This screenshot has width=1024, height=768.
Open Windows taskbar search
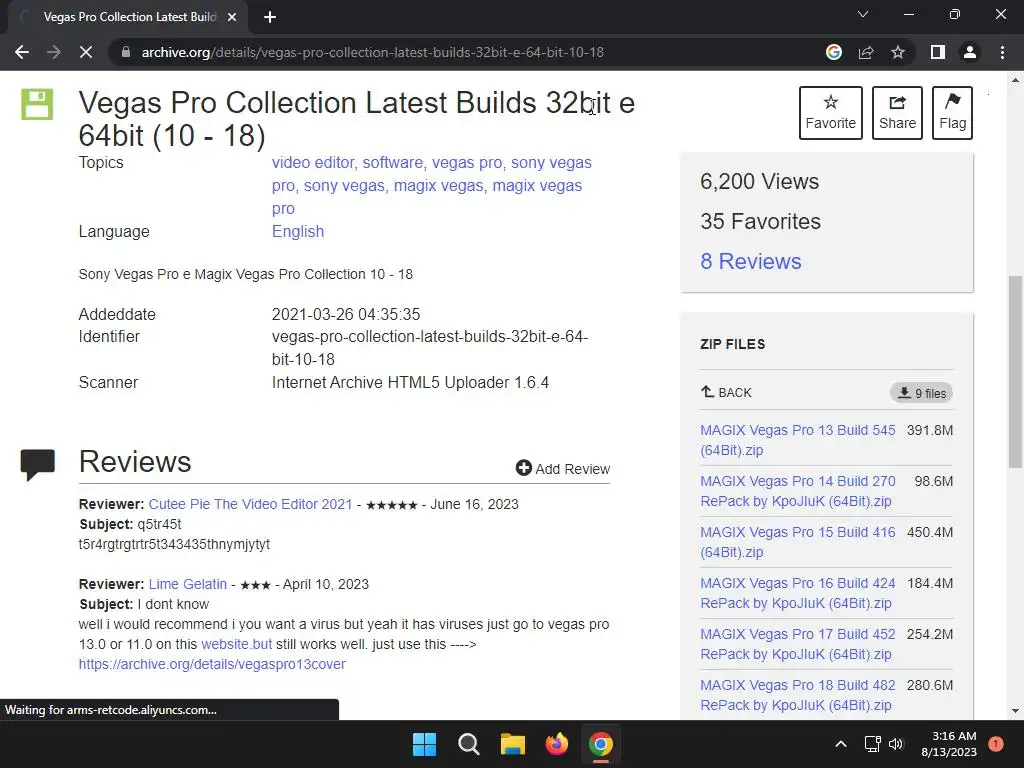tap(468, 744)
